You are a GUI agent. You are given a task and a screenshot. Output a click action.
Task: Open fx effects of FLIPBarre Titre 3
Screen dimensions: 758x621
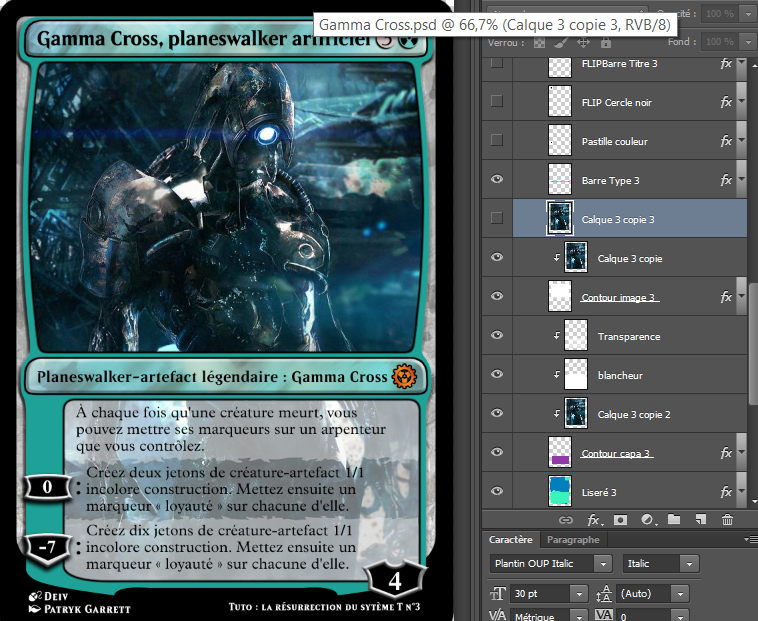point(726,63)
